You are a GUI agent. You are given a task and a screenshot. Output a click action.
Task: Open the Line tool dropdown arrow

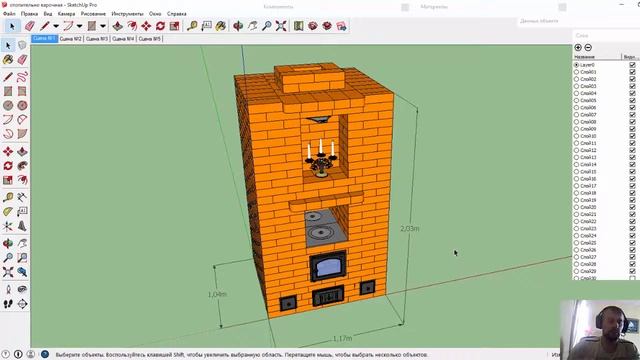point(56,26)
